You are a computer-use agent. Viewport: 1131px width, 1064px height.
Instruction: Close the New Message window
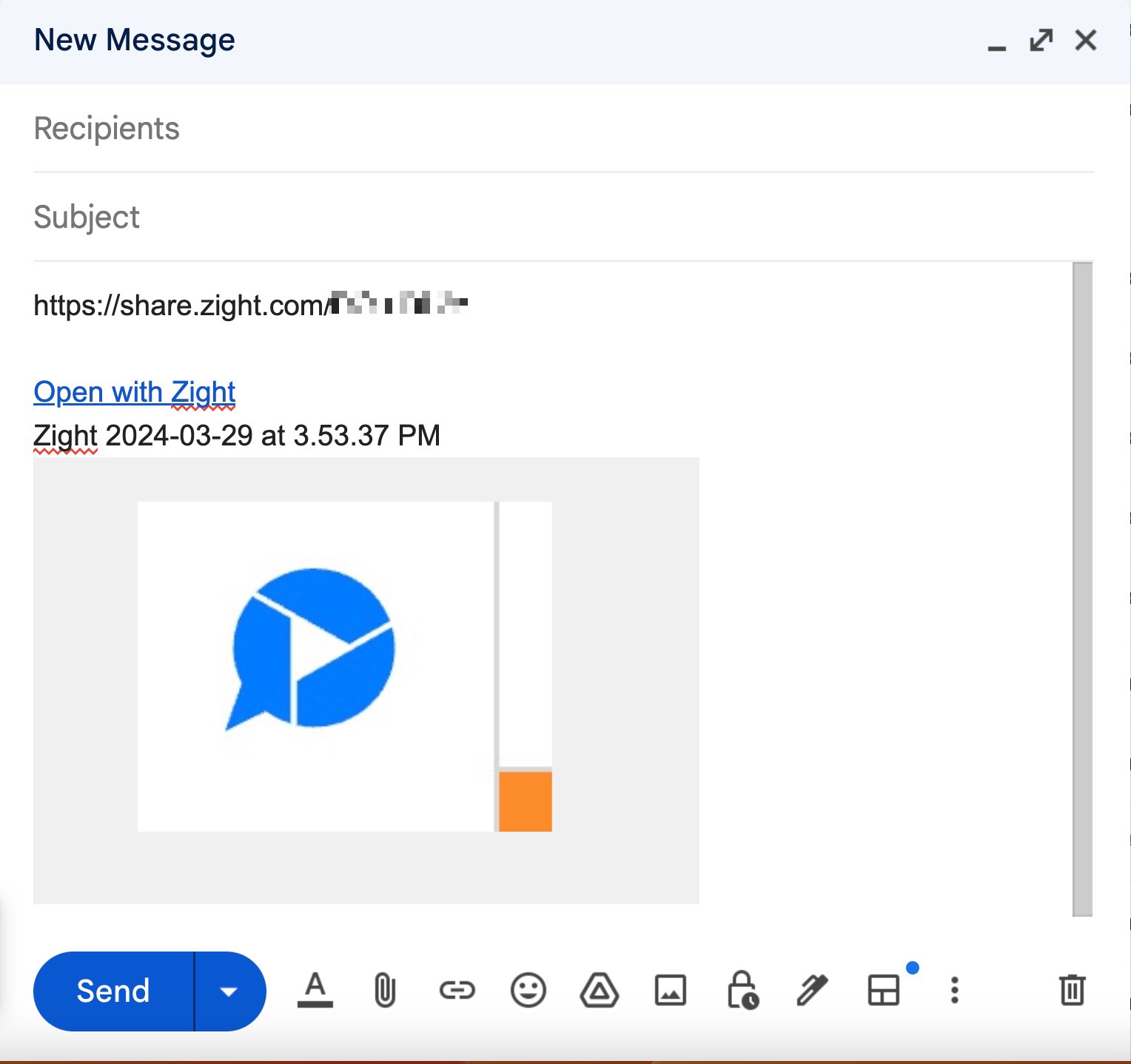tap(1086, 40)
